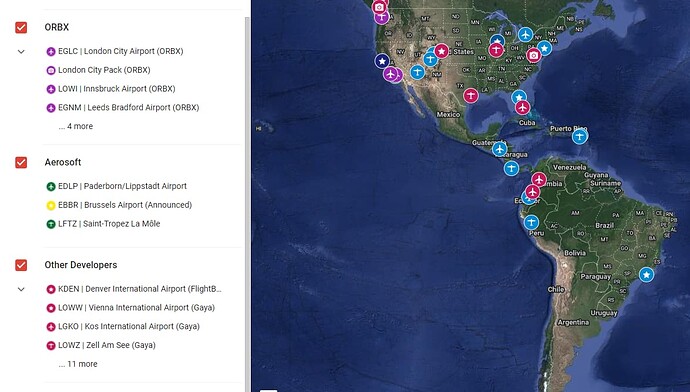The image size is (690, 392).
Task: Select the blue airplane marker near Puerto Rico
Action: point(580,136)
